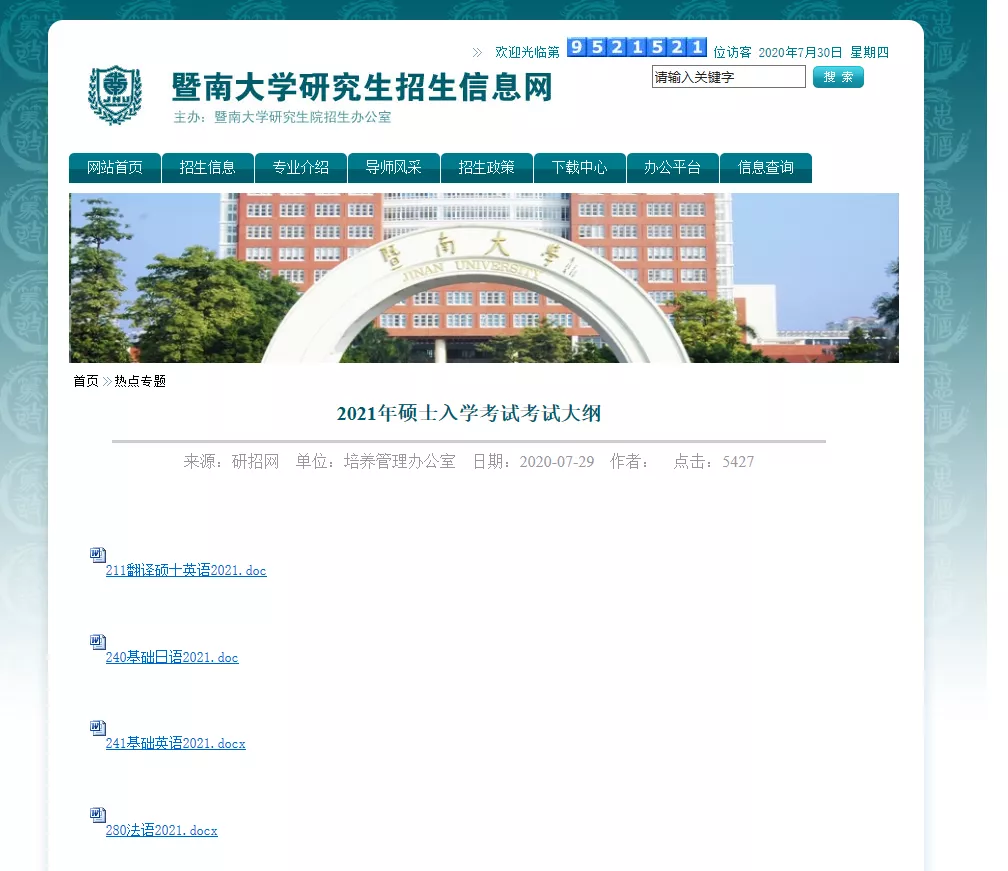The image size is (1008, 871).
Task: Download the 280法语2021.docx file link
Action: pyautogui.click(x=162, y=831)
